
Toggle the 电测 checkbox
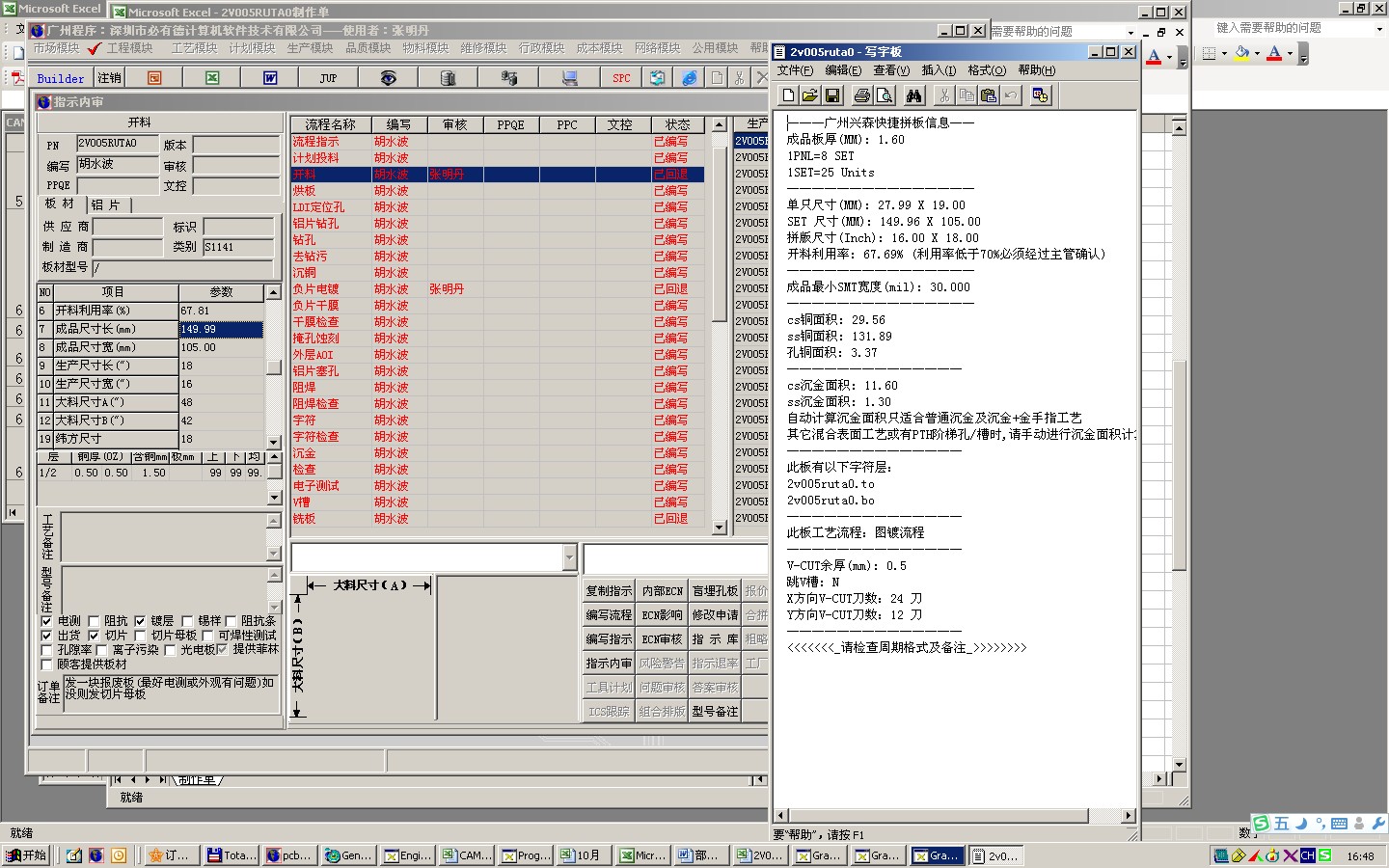tap(46, 621)
